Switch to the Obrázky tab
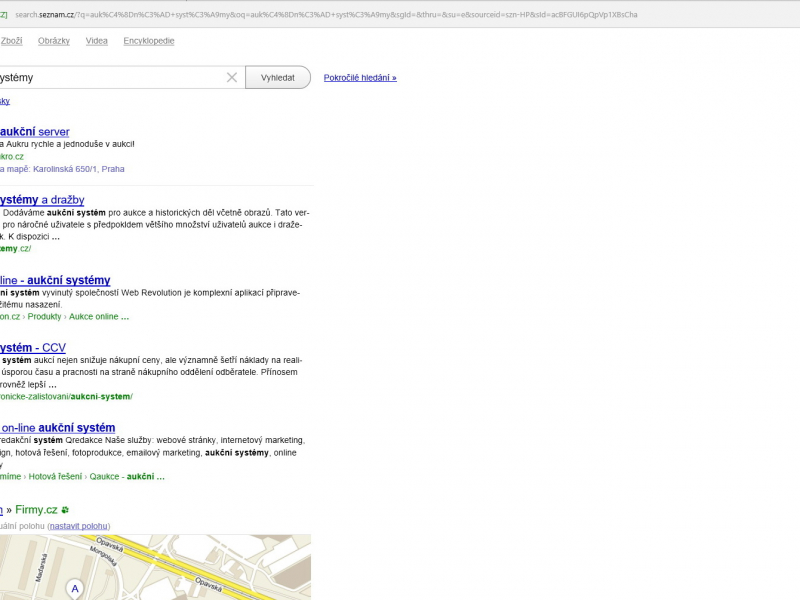800x600 pixels. tap(54, 41)
